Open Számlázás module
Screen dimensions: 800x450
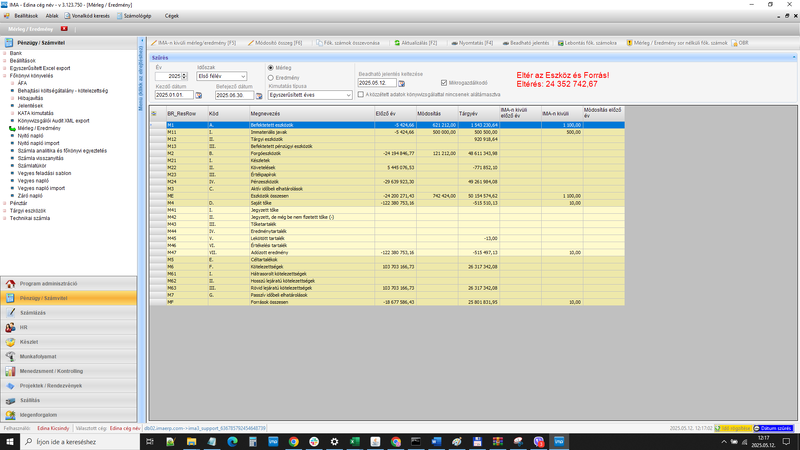68,313
